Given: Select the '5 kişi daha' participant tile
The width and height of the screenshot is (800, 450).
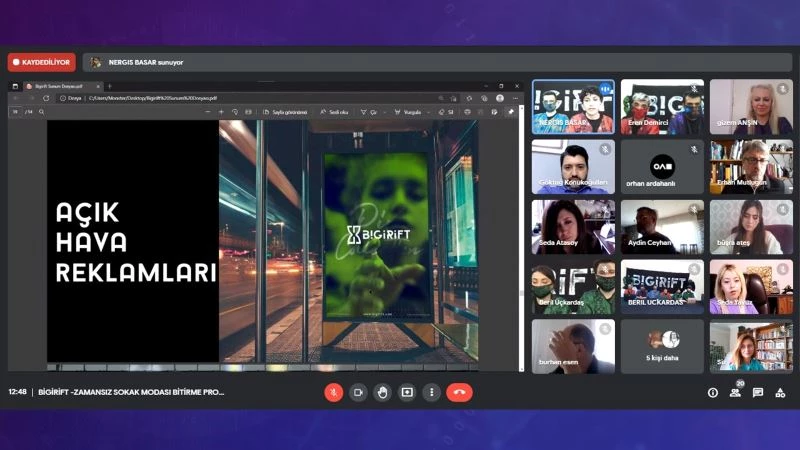Looking at the screenshot, I should click(x=662, y=346).
